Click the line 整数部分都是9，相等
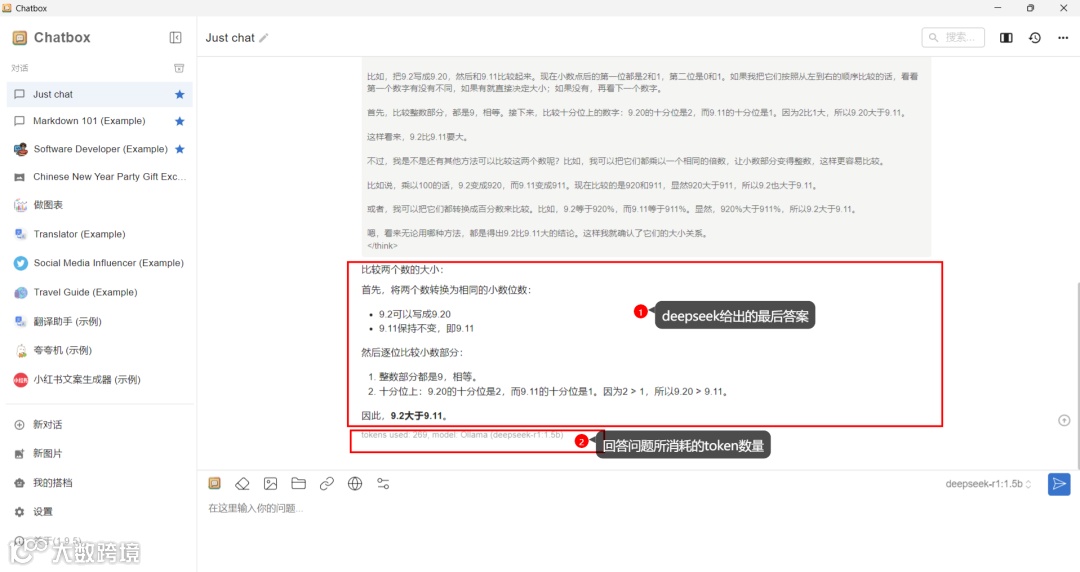The width and height of the screenshot is (1080, 572). tap(428, 377)
